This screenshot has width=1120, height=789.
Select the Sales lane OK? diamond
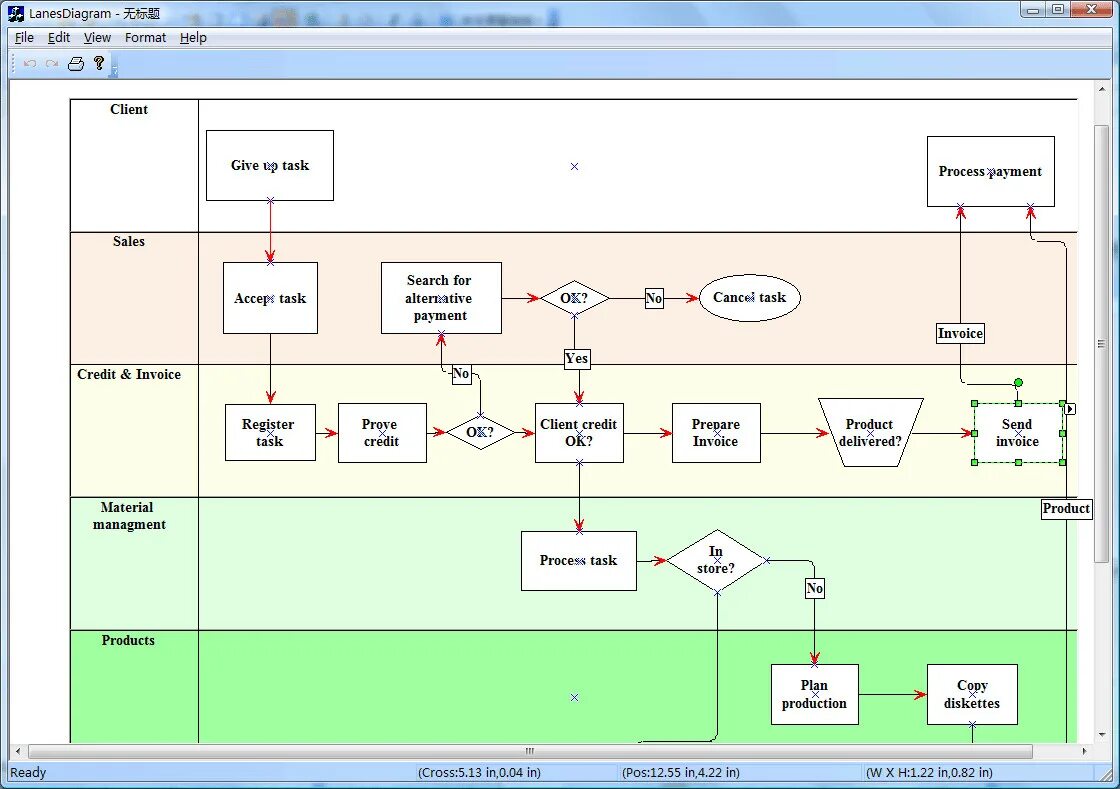574,298
